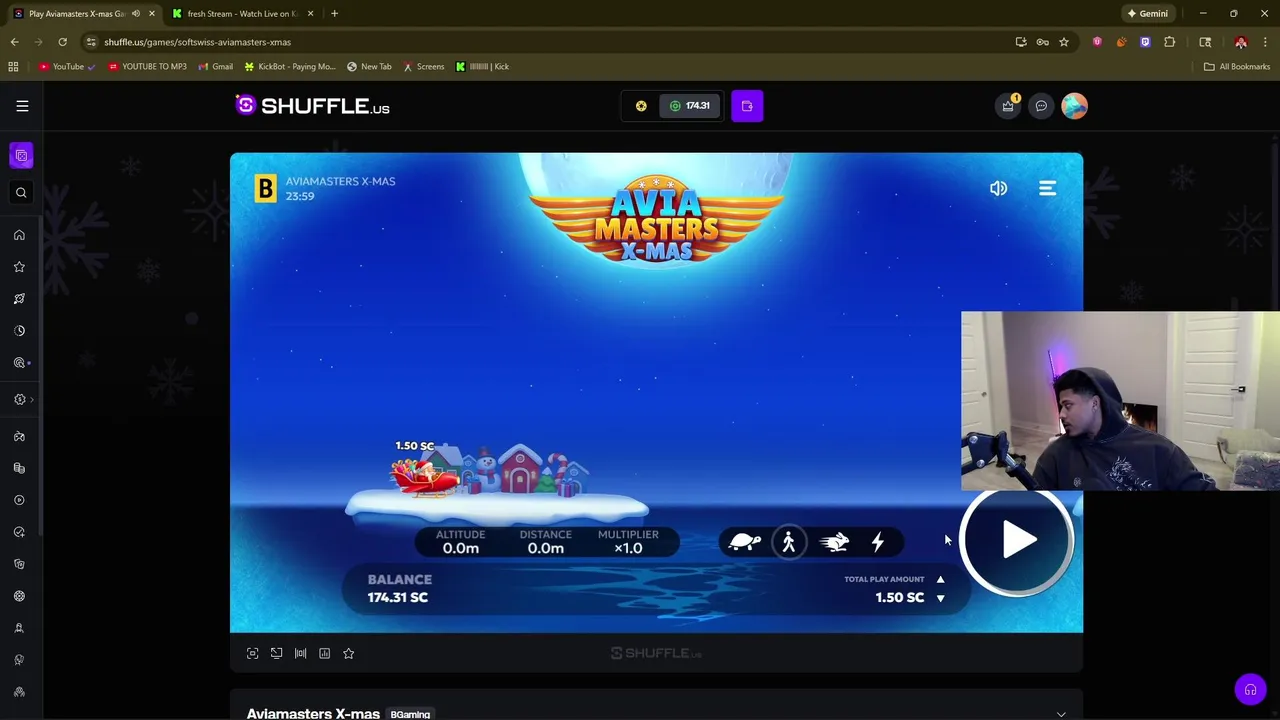Bookmark this page star icon
Viewport: 1280px width, 720px height.
point(1064,42)
